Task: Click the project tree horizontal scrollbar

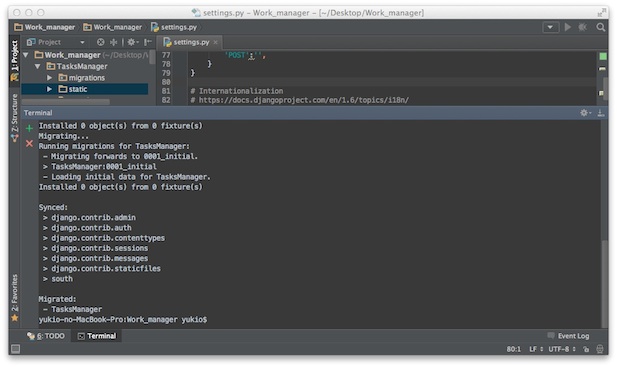Action: pyautogui.click(x=66, y=102)
